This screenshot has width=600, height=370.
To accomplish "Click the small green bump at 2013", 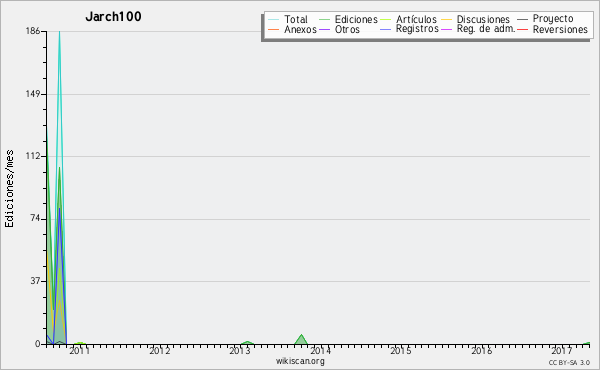I will point(248,343).
